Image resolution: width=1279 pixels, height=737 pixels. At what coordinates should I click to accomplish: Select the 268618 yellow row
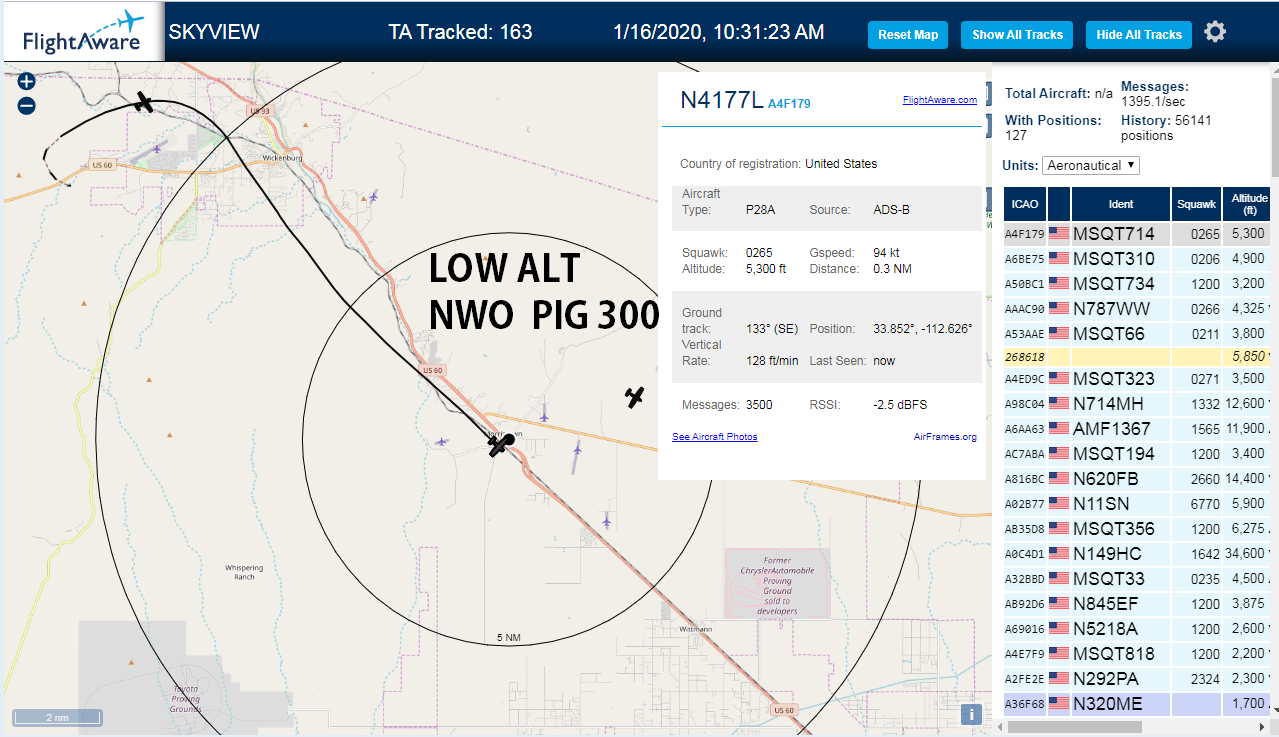1137,356
